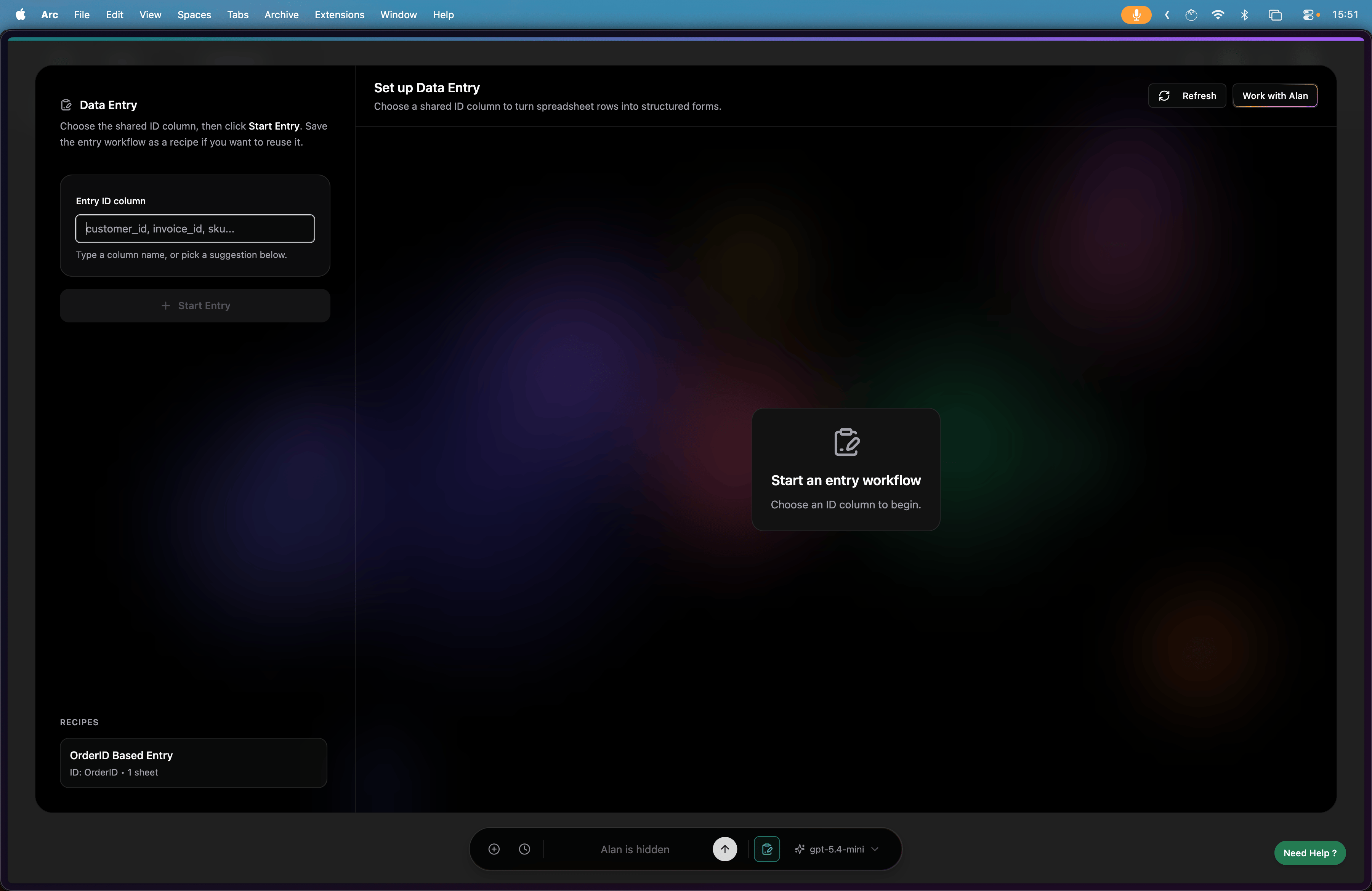
Task: Click the round status icon left of Wi-Fi
Action: coord(1191,14)
